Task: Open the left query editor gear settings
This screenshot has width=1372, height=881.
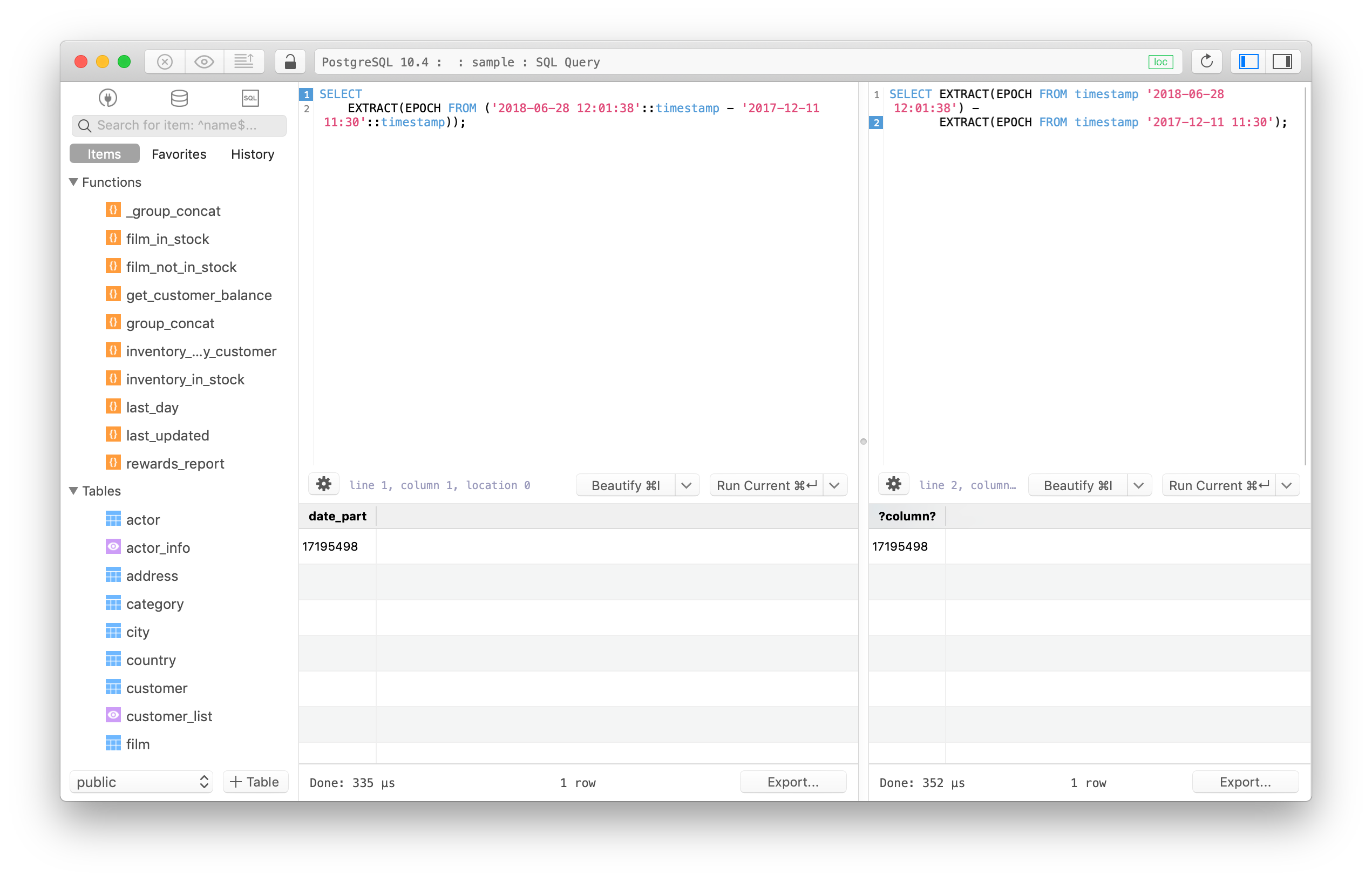Action: [323, 484]
